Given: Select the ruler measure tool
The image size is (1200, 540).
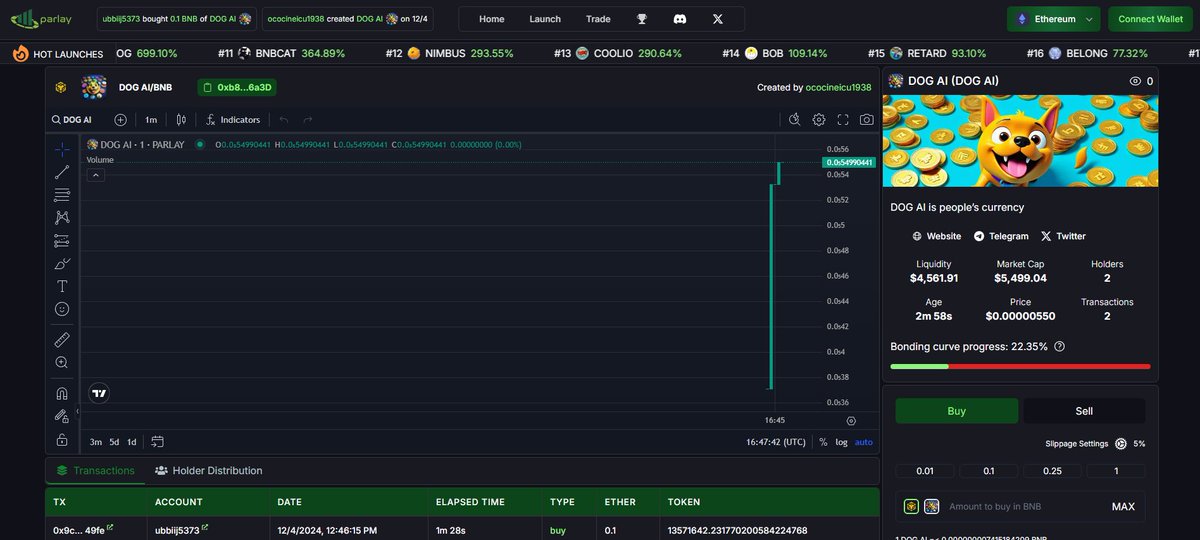Looking at the screenshot, I should [62, 340].
